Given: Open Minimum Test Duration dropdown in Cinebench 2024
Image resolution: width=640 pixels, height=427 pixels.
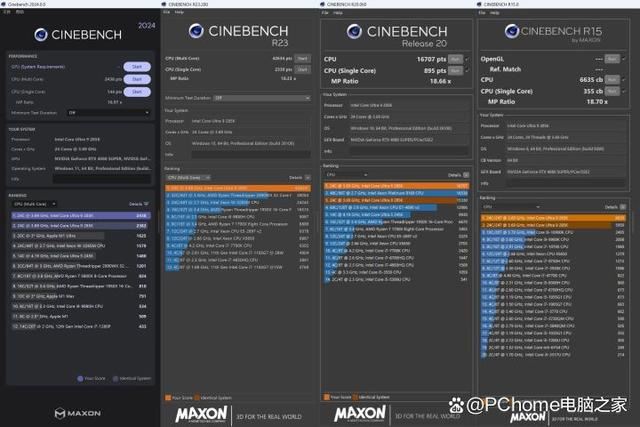Looking at the screenshot, I should (x=108, y=112).
